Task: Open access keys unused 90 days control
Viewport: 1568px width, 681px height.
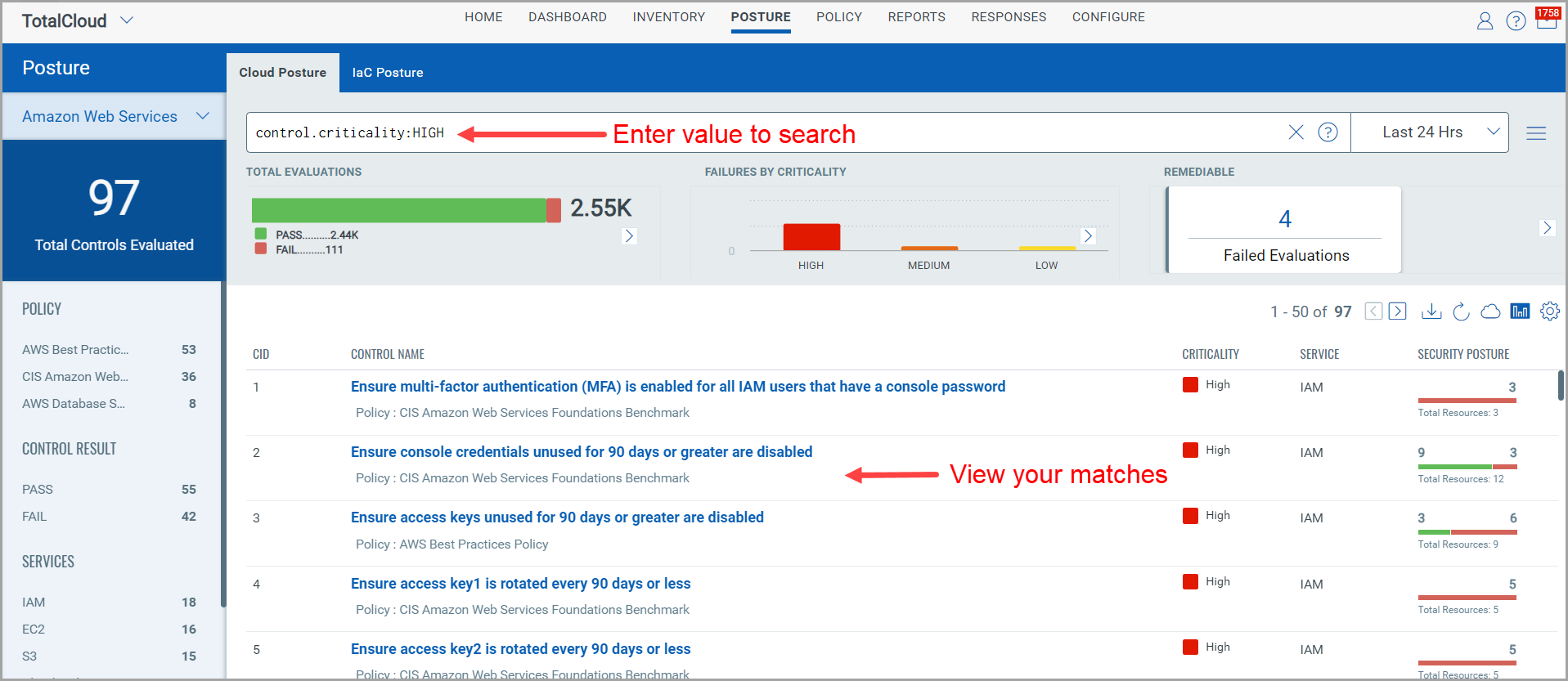Action: tap(557, 517)
